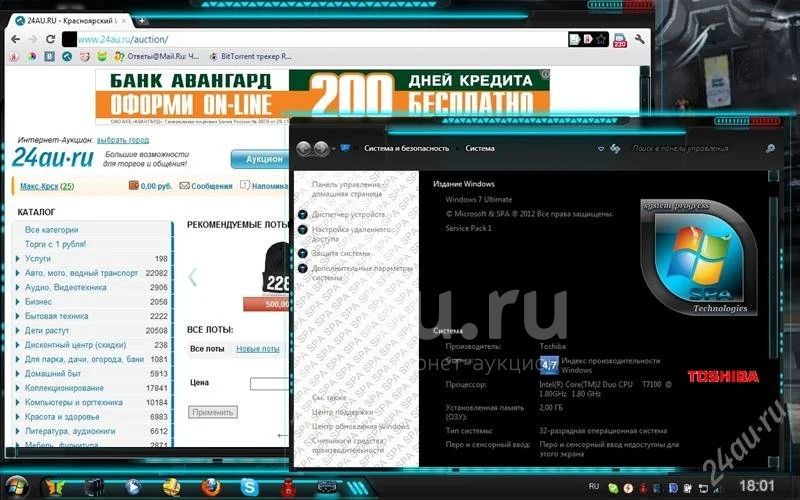The image size is (800, 500).
Task: Expand Коллекционирование arrow
Action: 18,388
